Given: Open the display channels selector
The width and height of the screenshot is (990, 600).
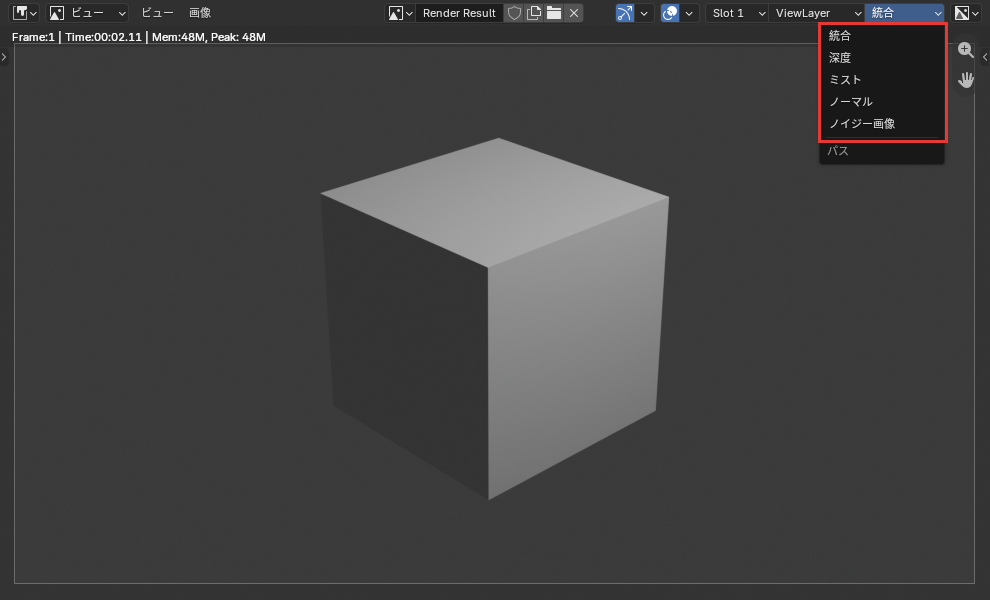Looking at the screenshot, I should (x=966, y=13).
